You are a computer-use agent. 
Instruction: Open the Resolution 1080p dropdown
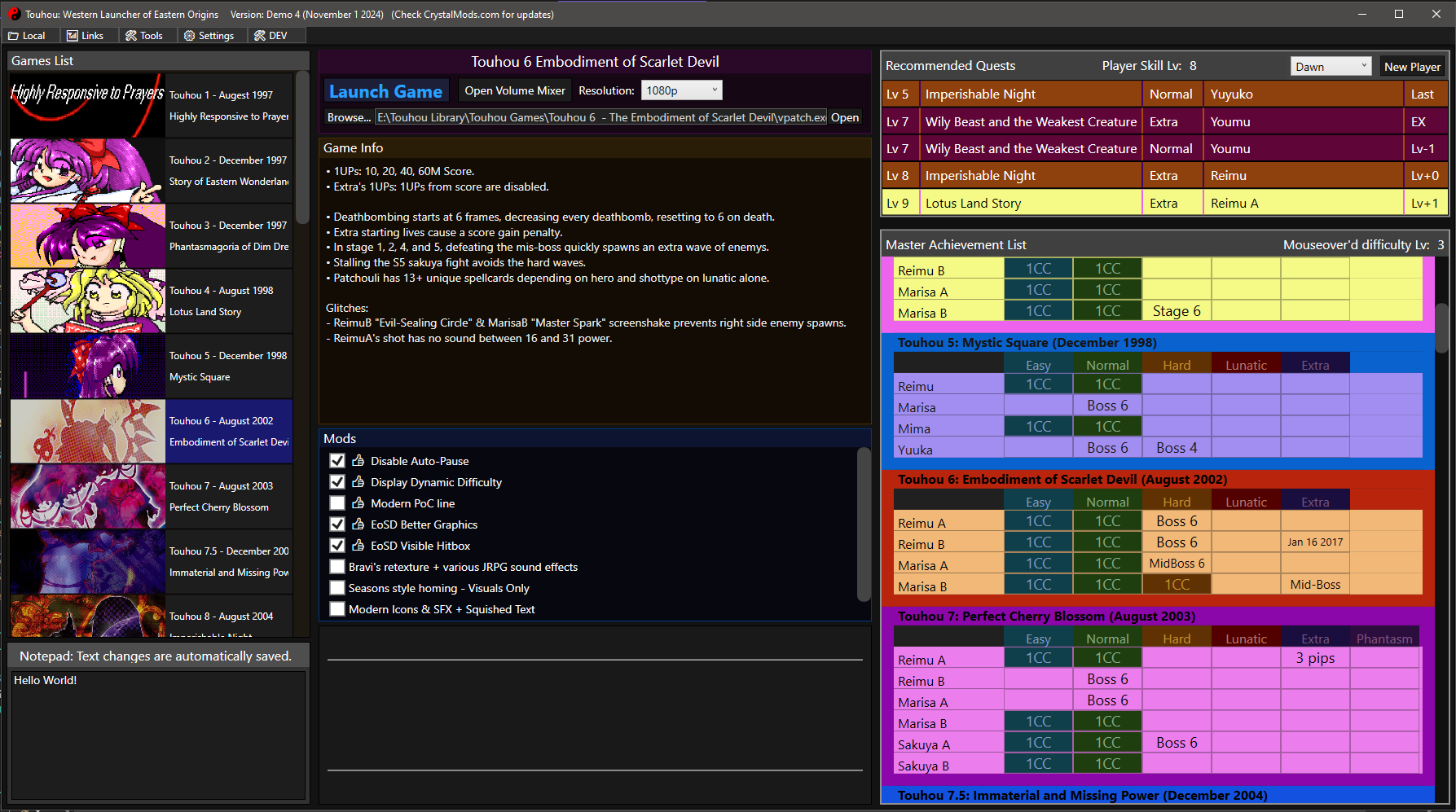click(681, 90)
